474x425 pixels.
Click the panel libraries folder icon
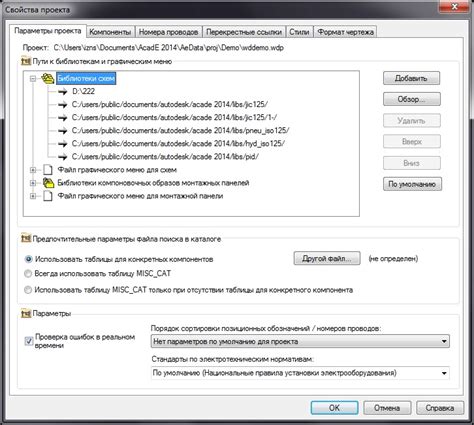[48, 183]
